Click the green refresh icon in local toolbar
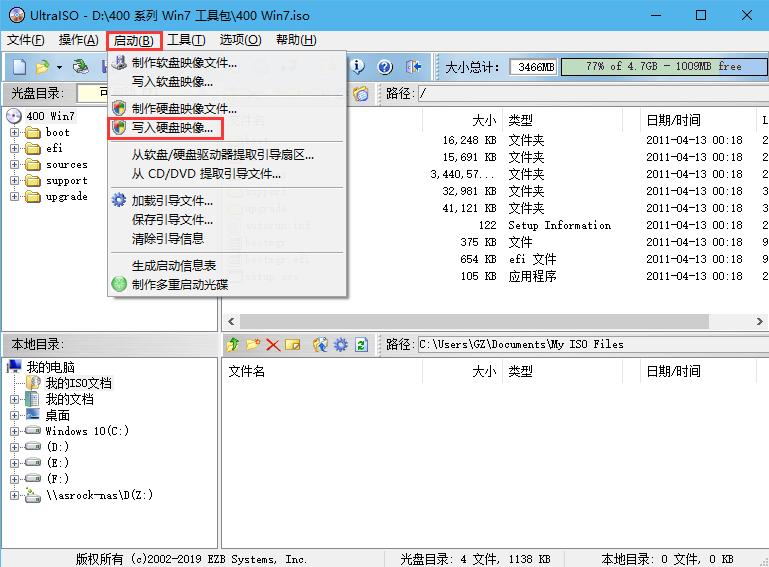Screen dimensions: 769x567 (x=361, y=345)
